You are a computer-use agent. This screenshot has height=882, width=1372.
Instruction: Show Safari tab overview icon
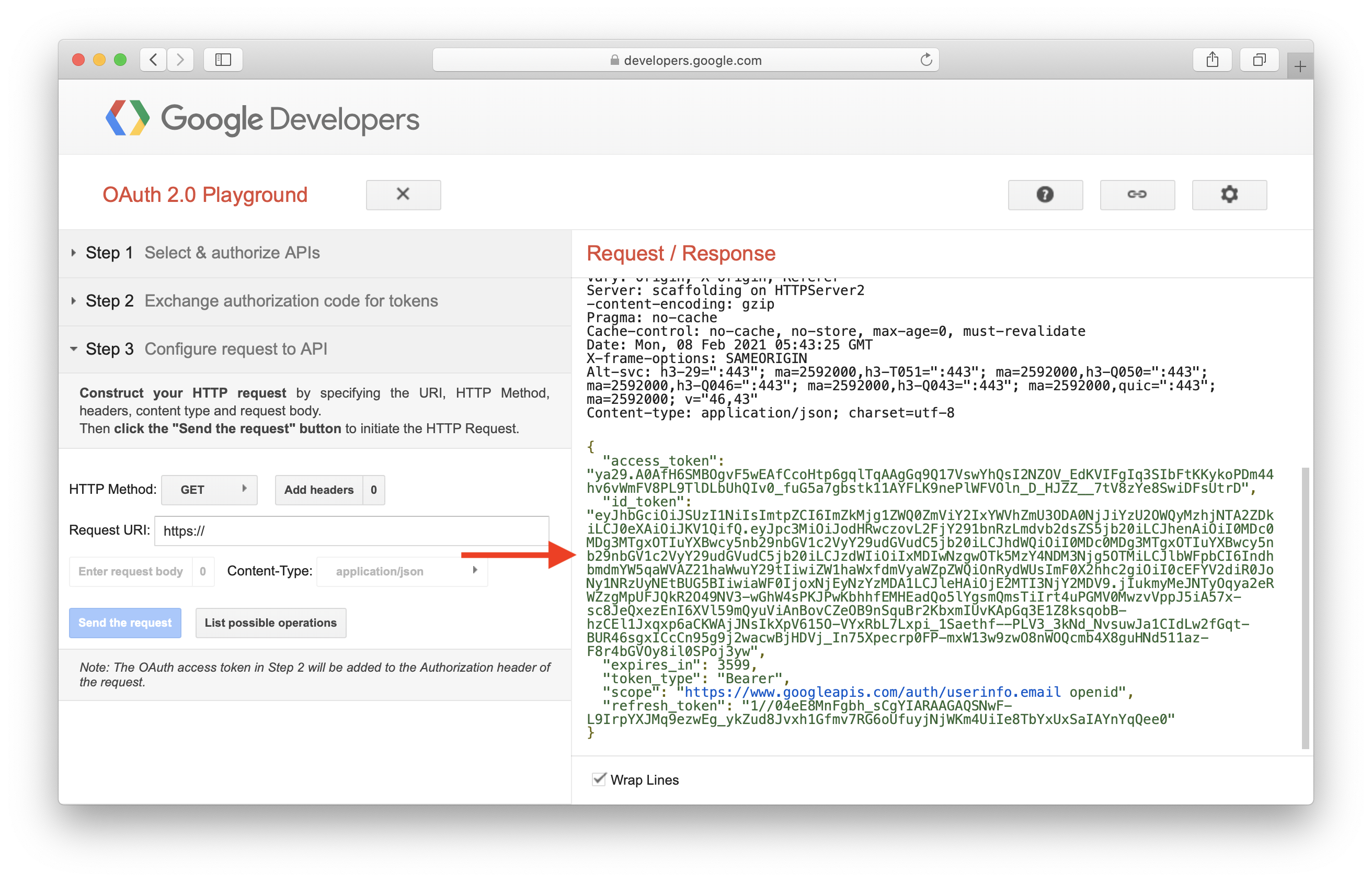click(1259, 59)
